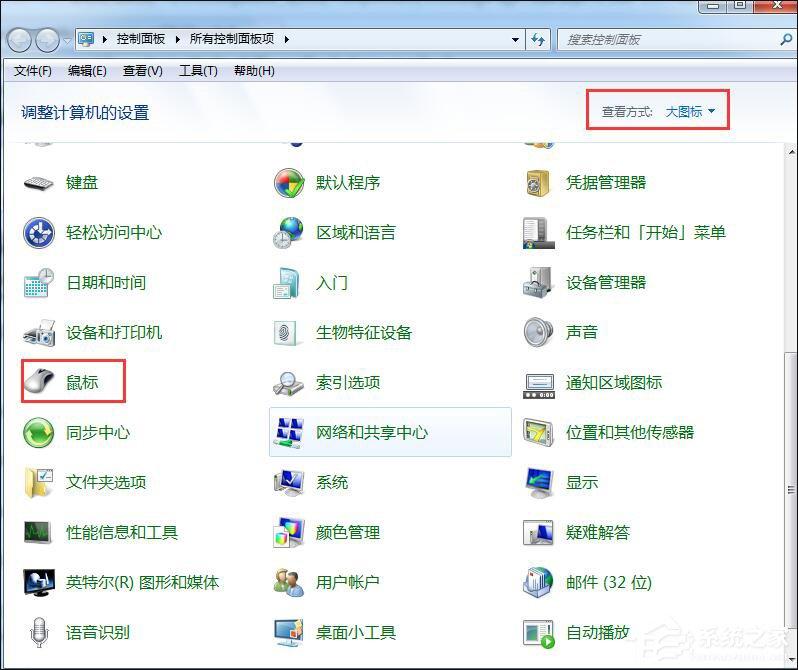Click the 调整计算机的设置 heading
Image resolution: width=798 pixels, height=670 pixels.
point(85,113)
